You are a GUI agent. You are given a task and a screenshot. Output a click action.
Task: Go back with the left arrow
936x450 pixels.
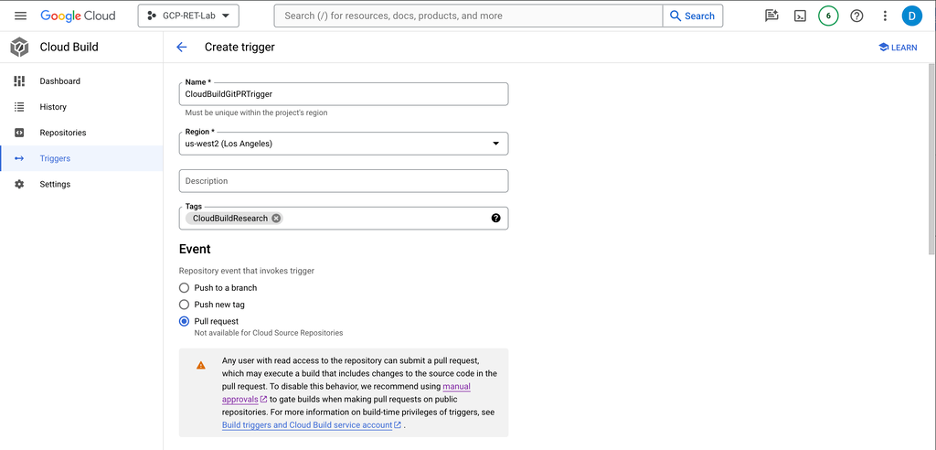pos(181,47)
